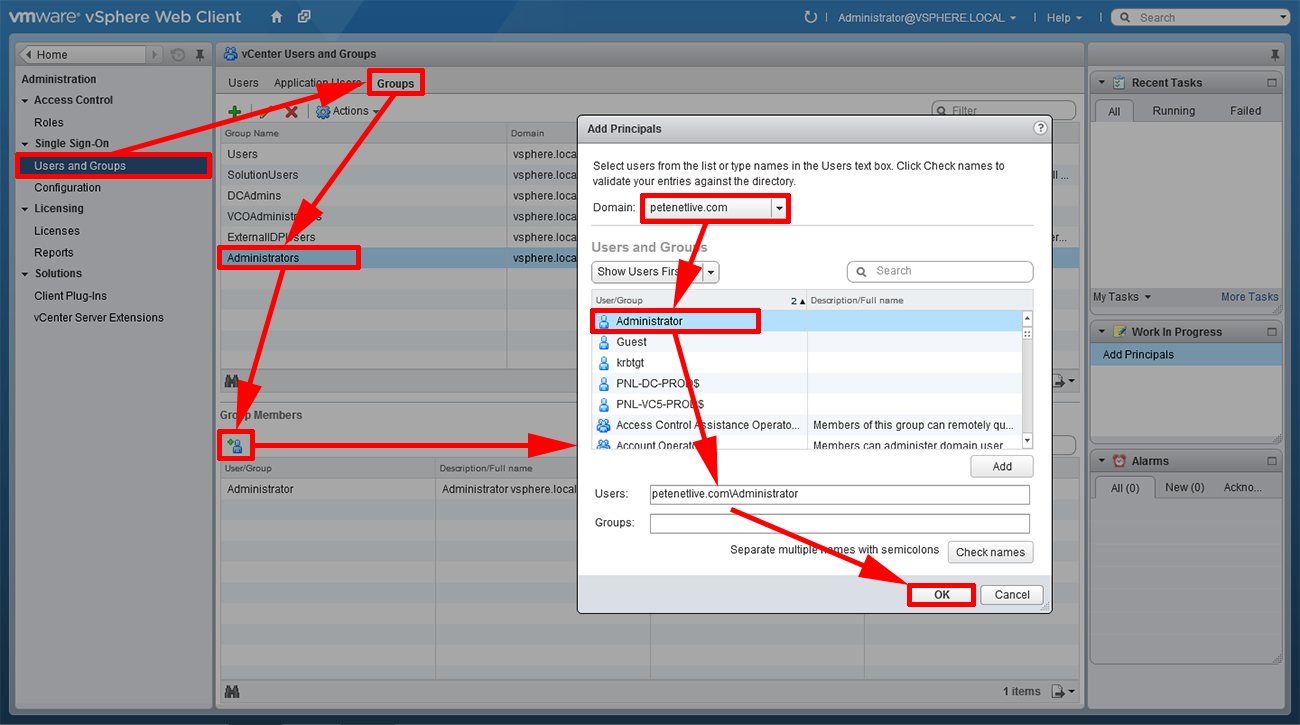Screen dimensions: 1300x725
Task: Pin the left navigator panel
Action: click(x=200, y=55)
